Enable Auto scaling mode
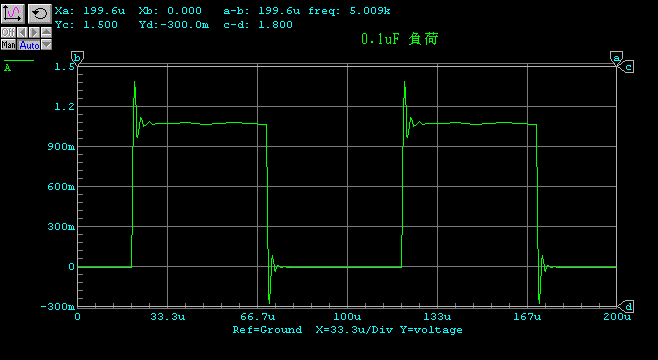Screen dimensions: 658x360 (29, 44)
